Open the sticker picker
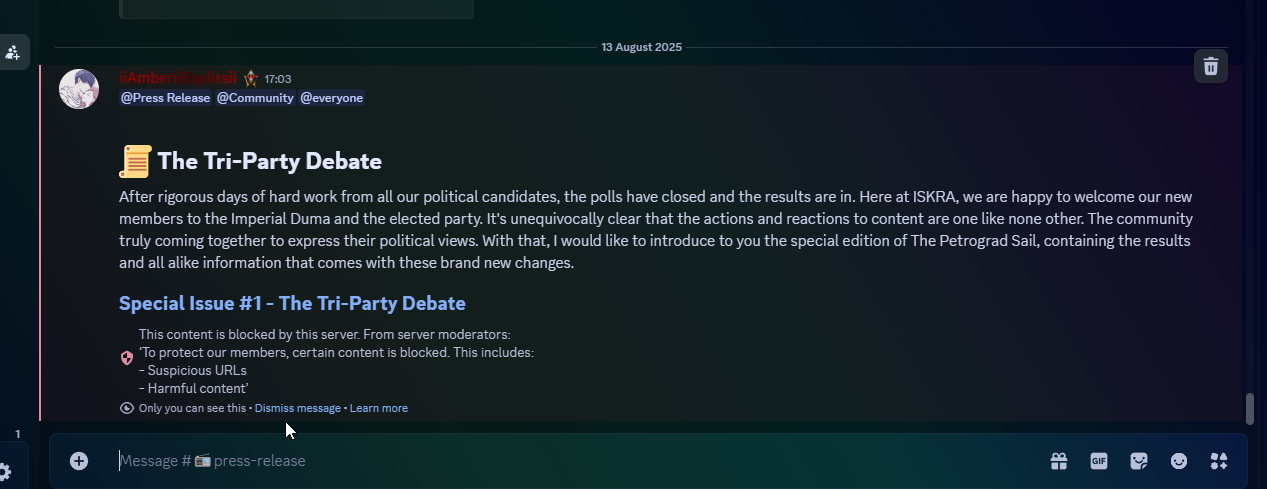 (x=1139, y=461)
